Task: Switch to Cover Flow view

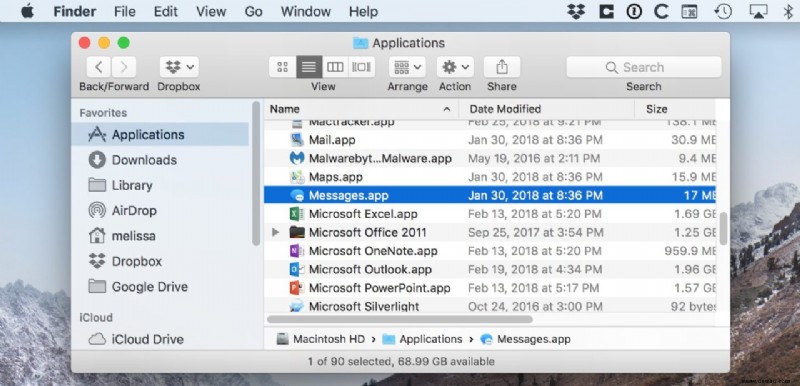Action: tap(362, 67)
